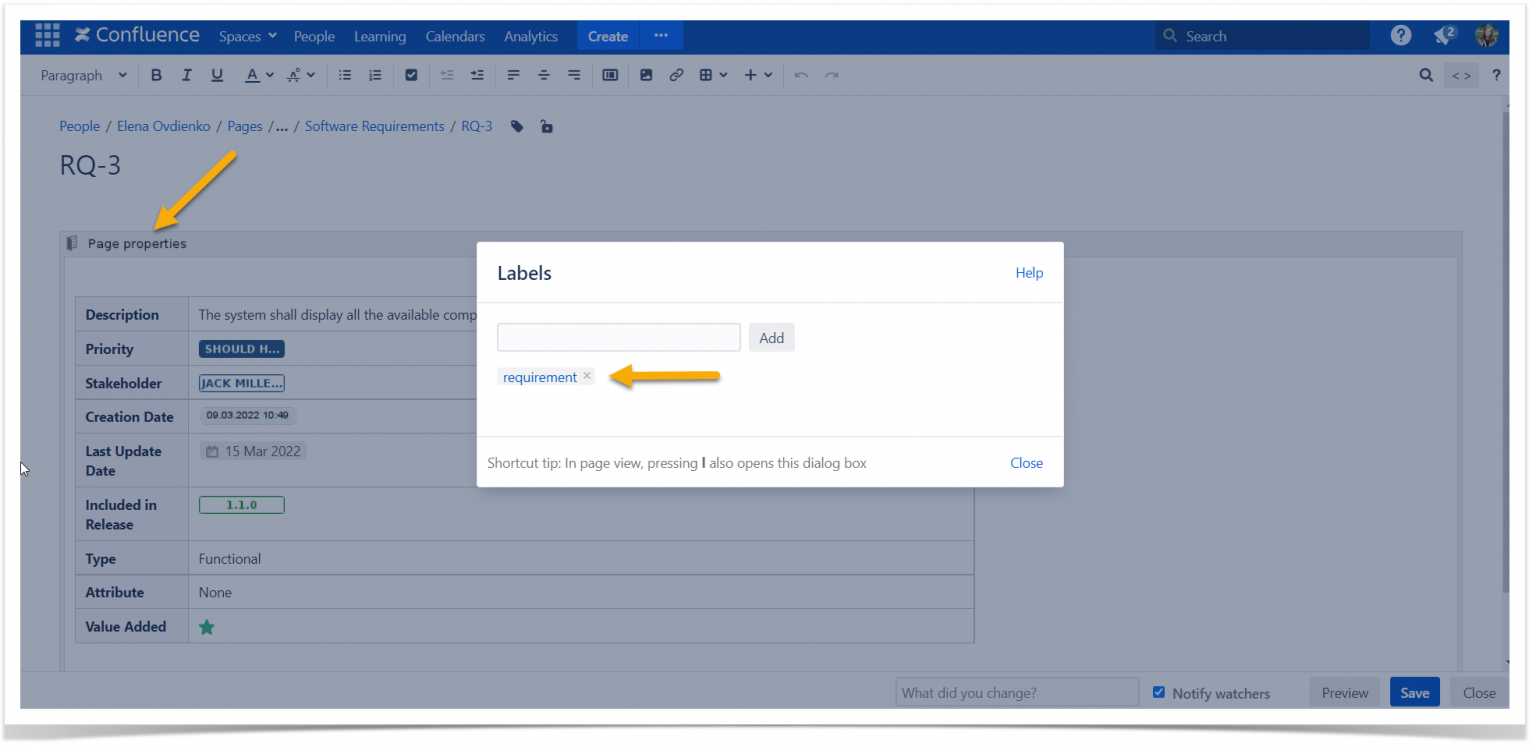1536x747 pixels.
Task: Open the insert files and images icon
Action: pyautogui.click(x=645, y=74)
